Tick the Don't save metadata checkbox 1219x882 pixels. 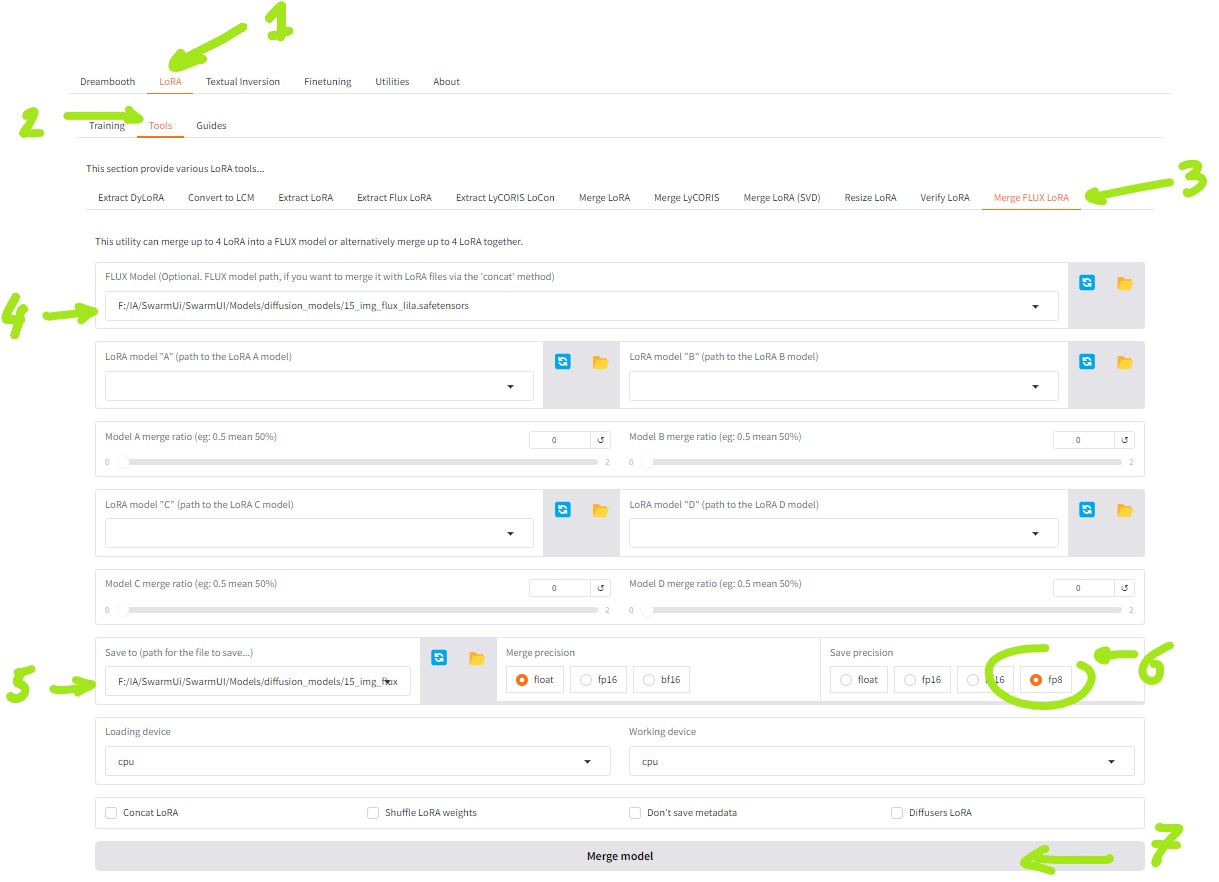tap(635, 813)
